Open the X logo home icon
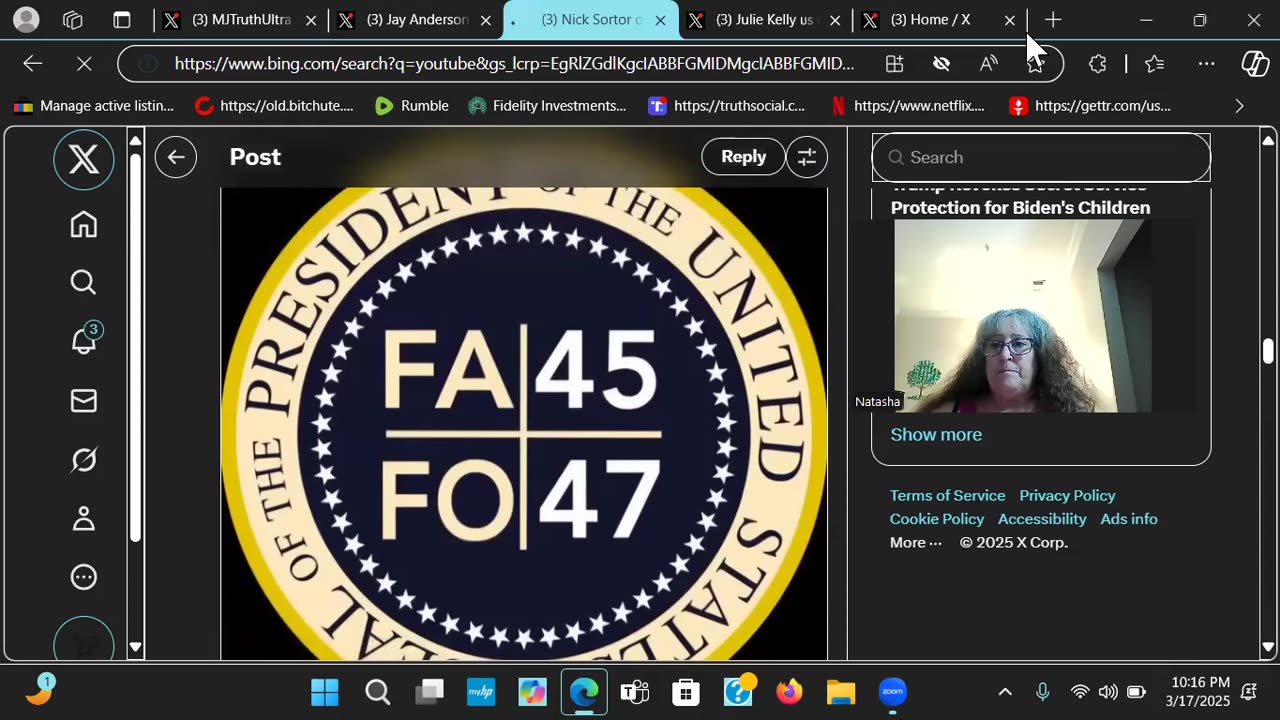This screenshot has height=720, width=1280. (84, 160)
